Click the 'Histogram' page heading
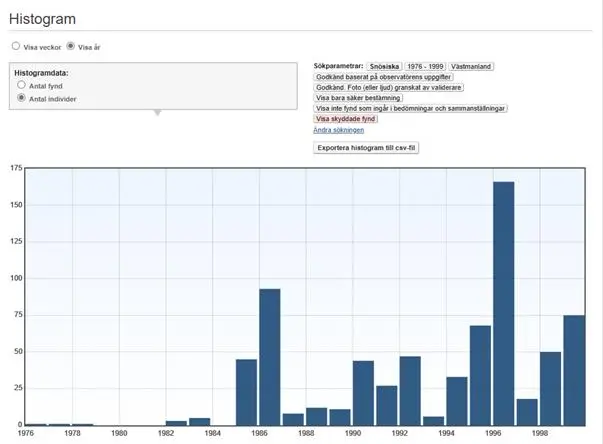The width and height of the screenshot is (603, 444). [42, 19]
